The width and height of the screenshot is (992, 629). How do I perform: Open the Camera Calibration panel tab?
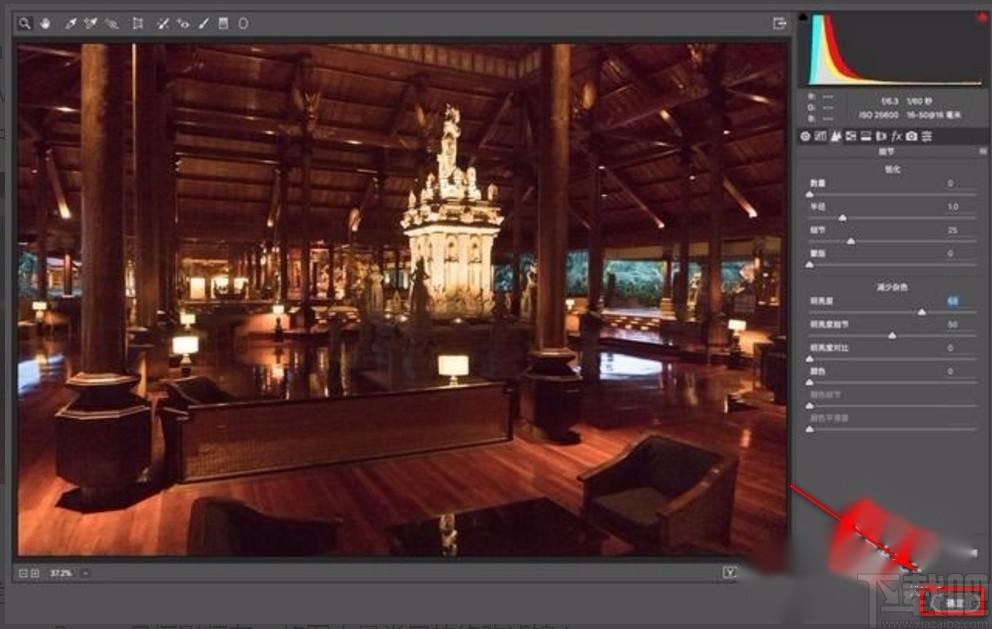tap(912, 135)
